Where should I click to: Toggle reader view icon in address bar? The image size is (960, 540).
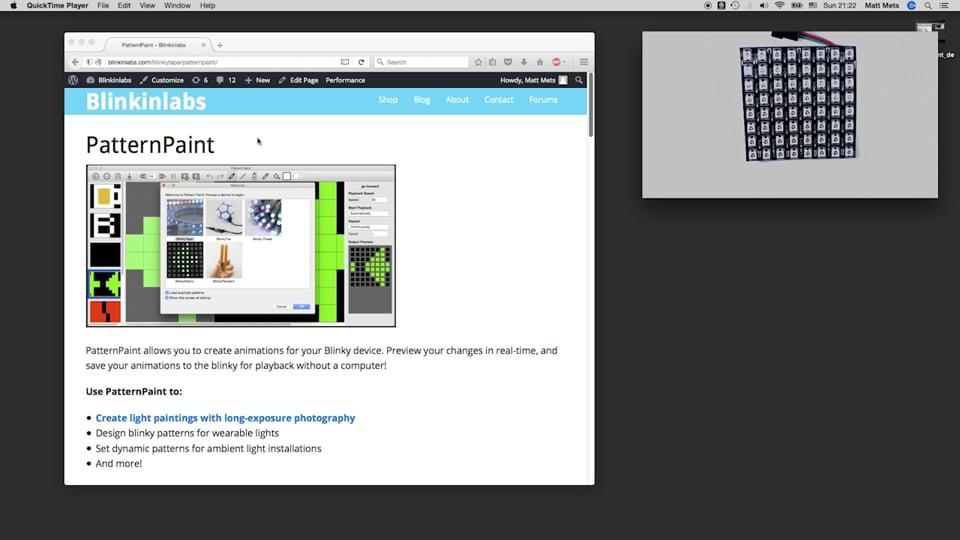tap(345, 62)
